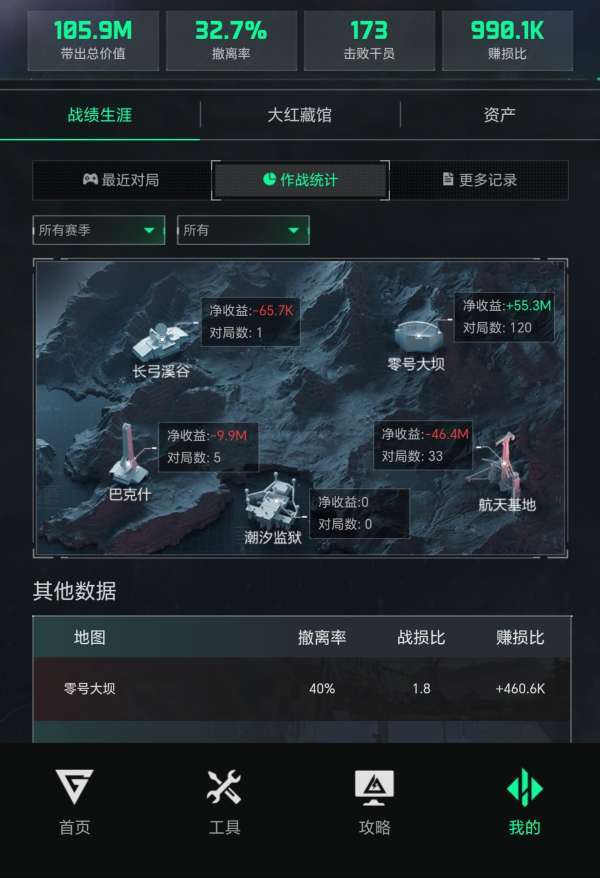Viewport: 600px width, 878px height.
Task: Expand the 所有赛季 season dropdown
Action: pos(99,230)
